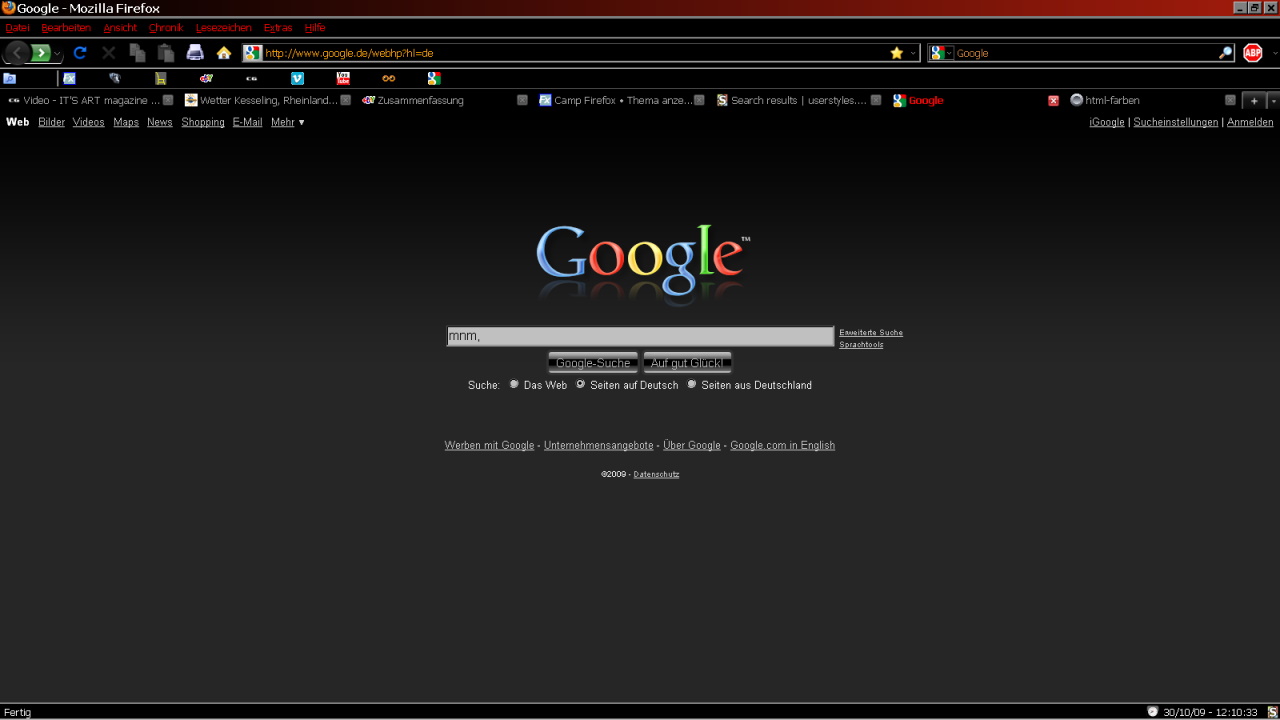
Task: Open the 'Sucheinstellungen' link
Action: coord(1176,122)
